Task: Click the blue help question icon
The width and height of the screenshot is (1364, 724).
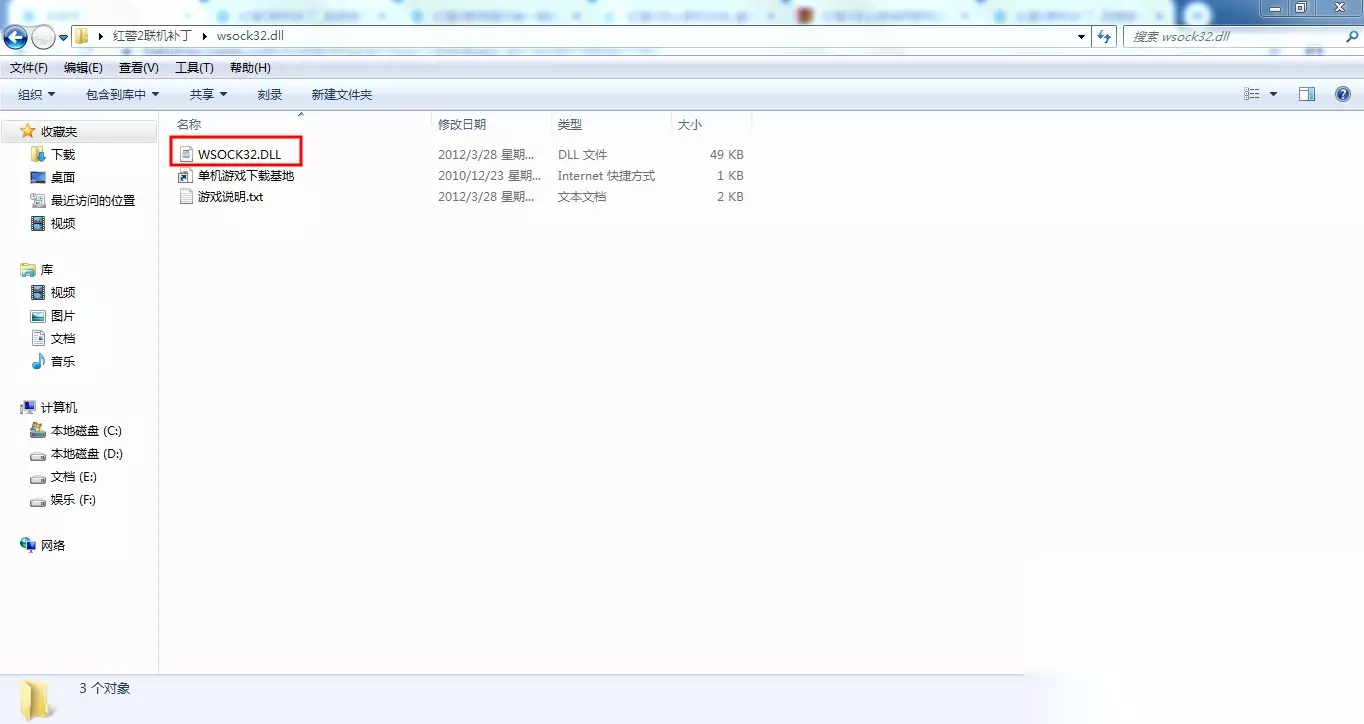Action: click(x=1343, y=94)
